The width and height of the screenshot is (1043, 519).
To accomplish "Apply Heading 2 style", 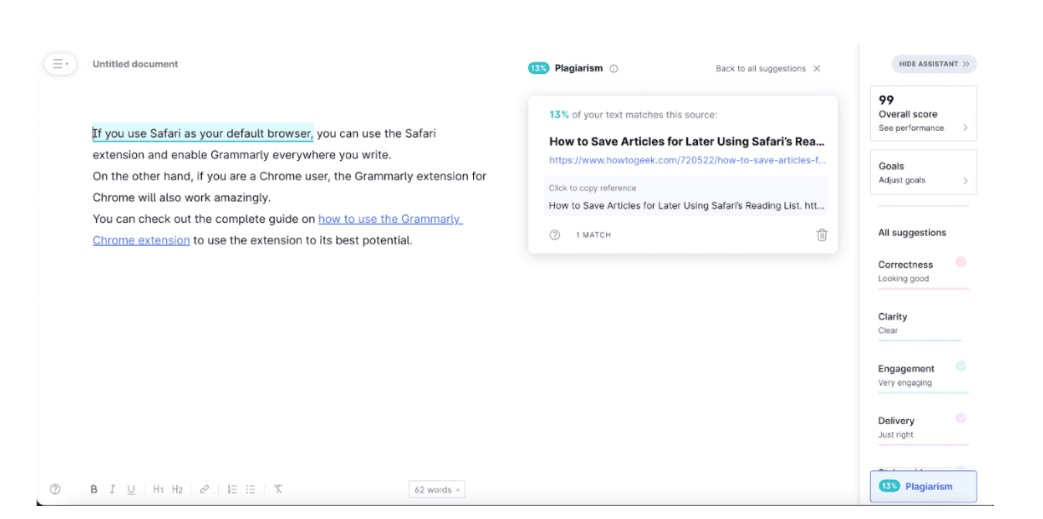I will click(x=177, y=489).
